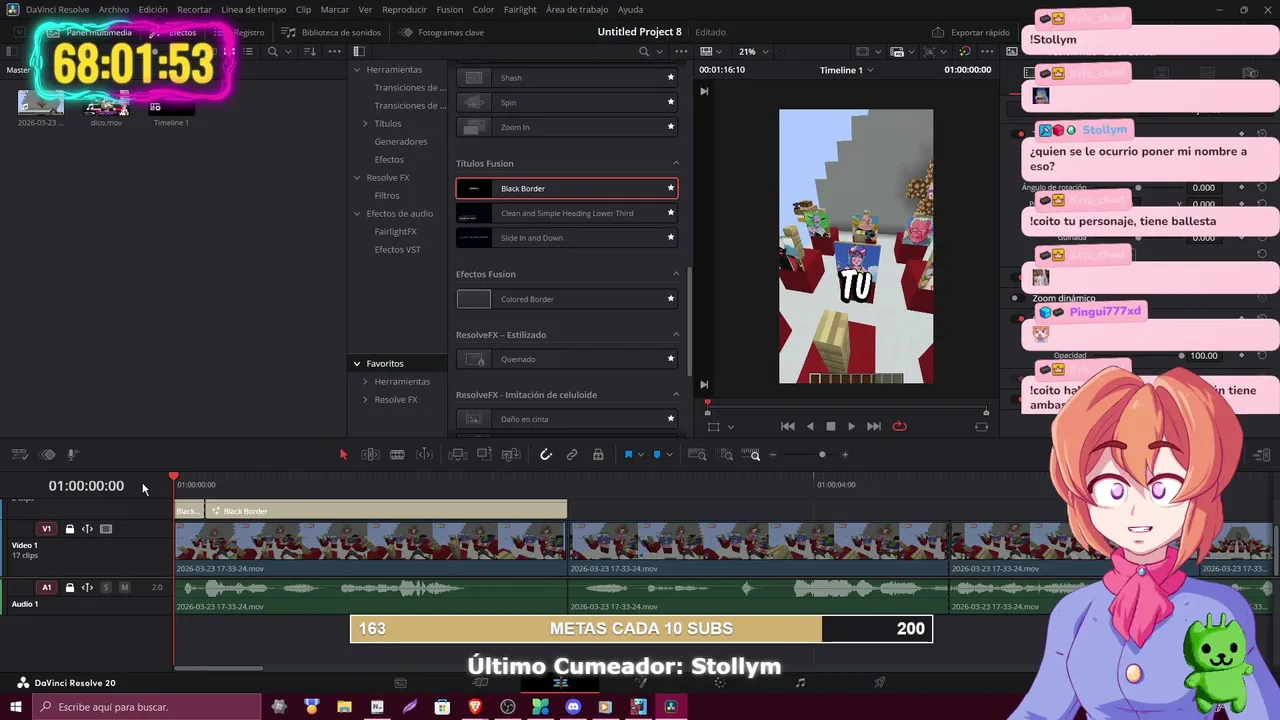Image resolution: width=1280 pixels, height=720 pixels.
Task: Choose the blade edit mode tool
Action: [397, 455]
